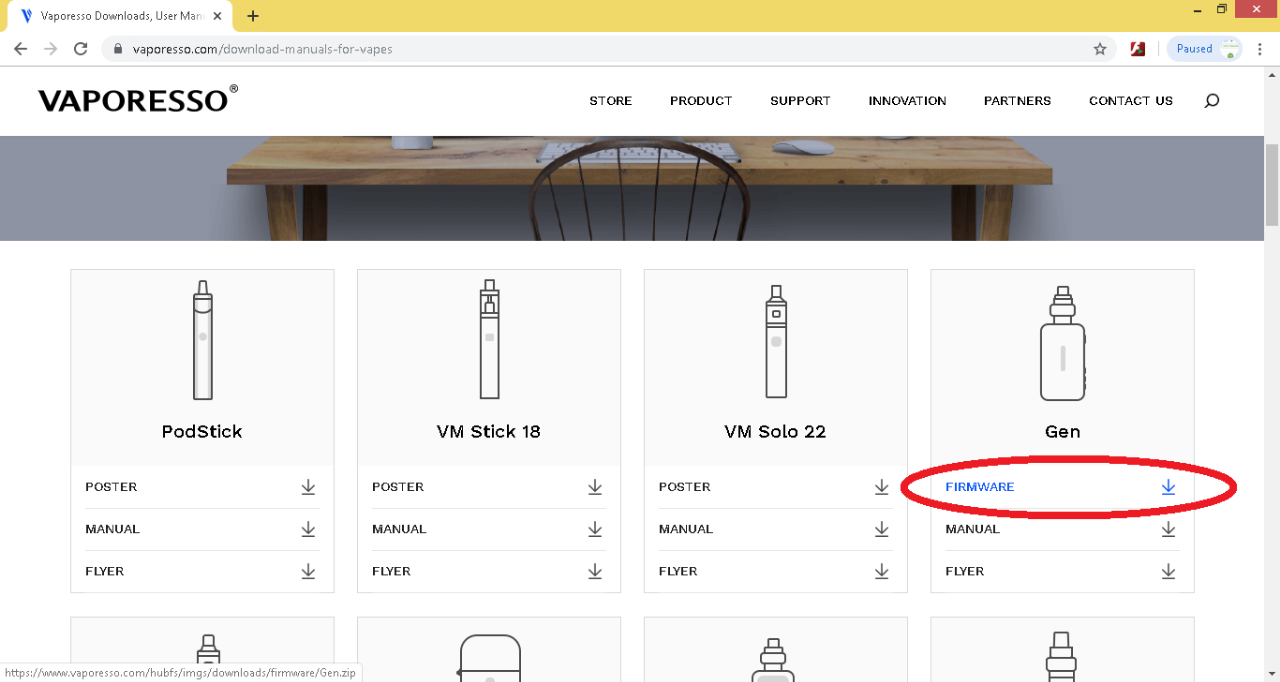Go back to the previous page
Viewport: 1280px width, 682px height.
click(21, 48)
